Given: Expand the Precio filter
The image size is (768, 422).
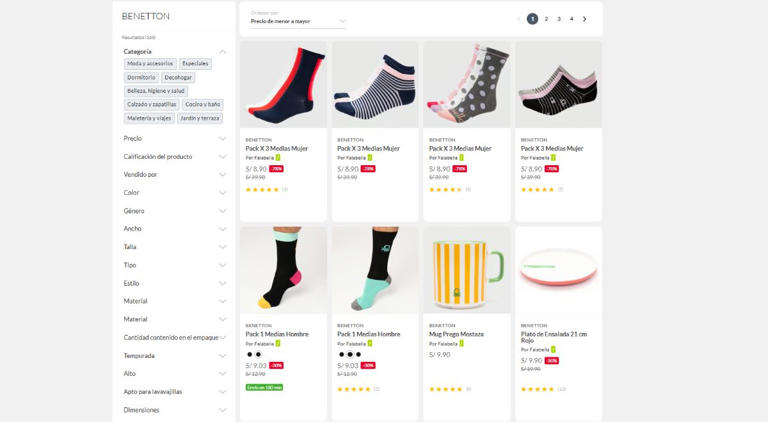Looking at the screenshot, I should 222,138.
